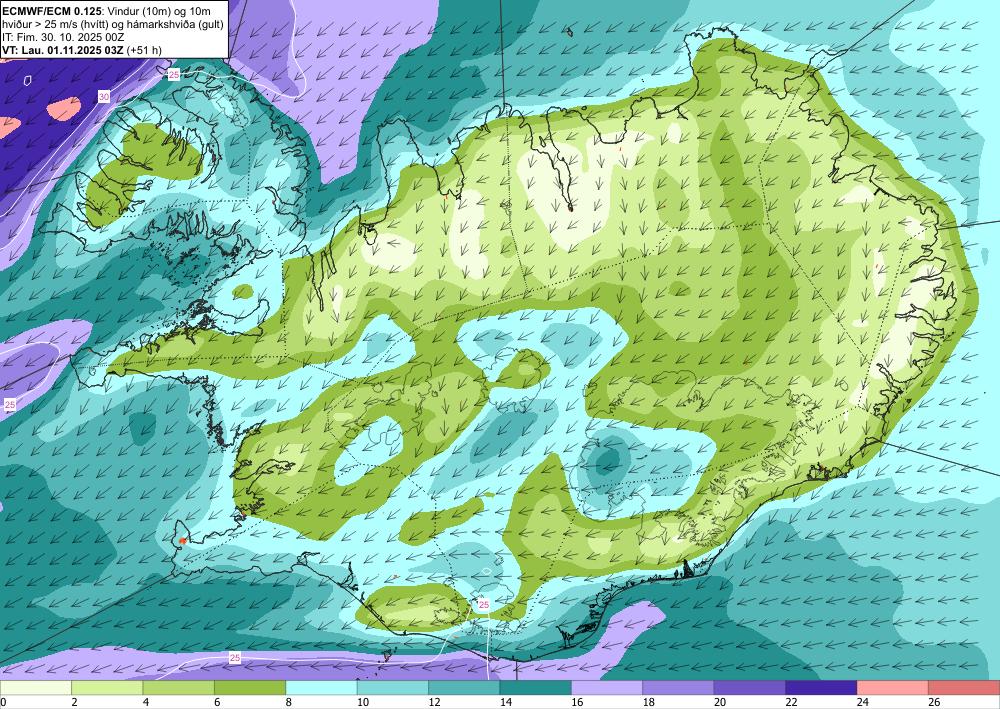Click the pale yellow 0–2 m/s legend swatch
Viewport: 1000px width, 709px height.
(x=36, y=688)
